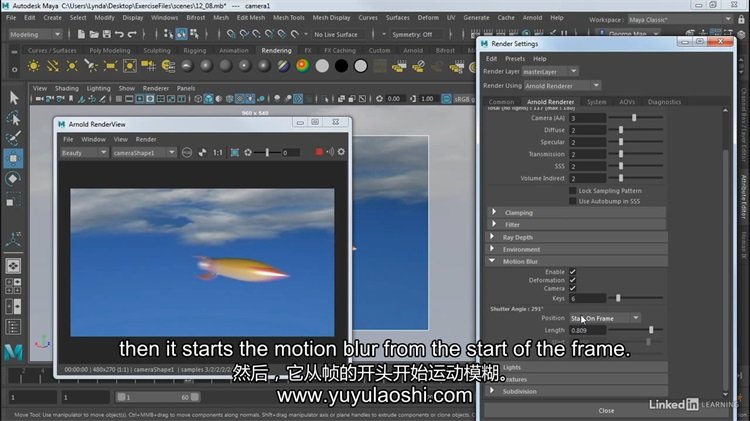
Task: Enable Lock Sampling Pattern checkbox
Action: (x=573, y=190)
